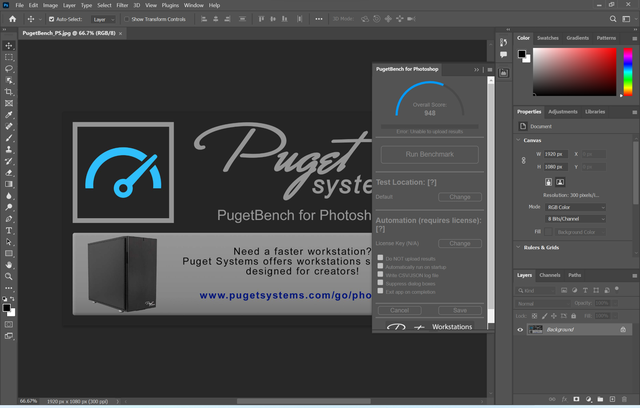Select the Rectangle shape tool
This screenshot has width=640, height=408.
click(9, 253)
